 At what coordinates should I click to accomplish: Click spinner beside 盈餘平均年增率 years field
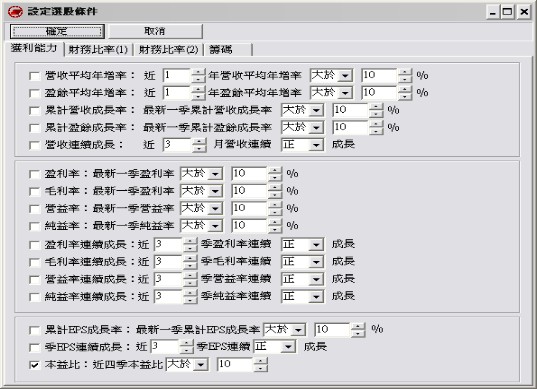(198, 93)
